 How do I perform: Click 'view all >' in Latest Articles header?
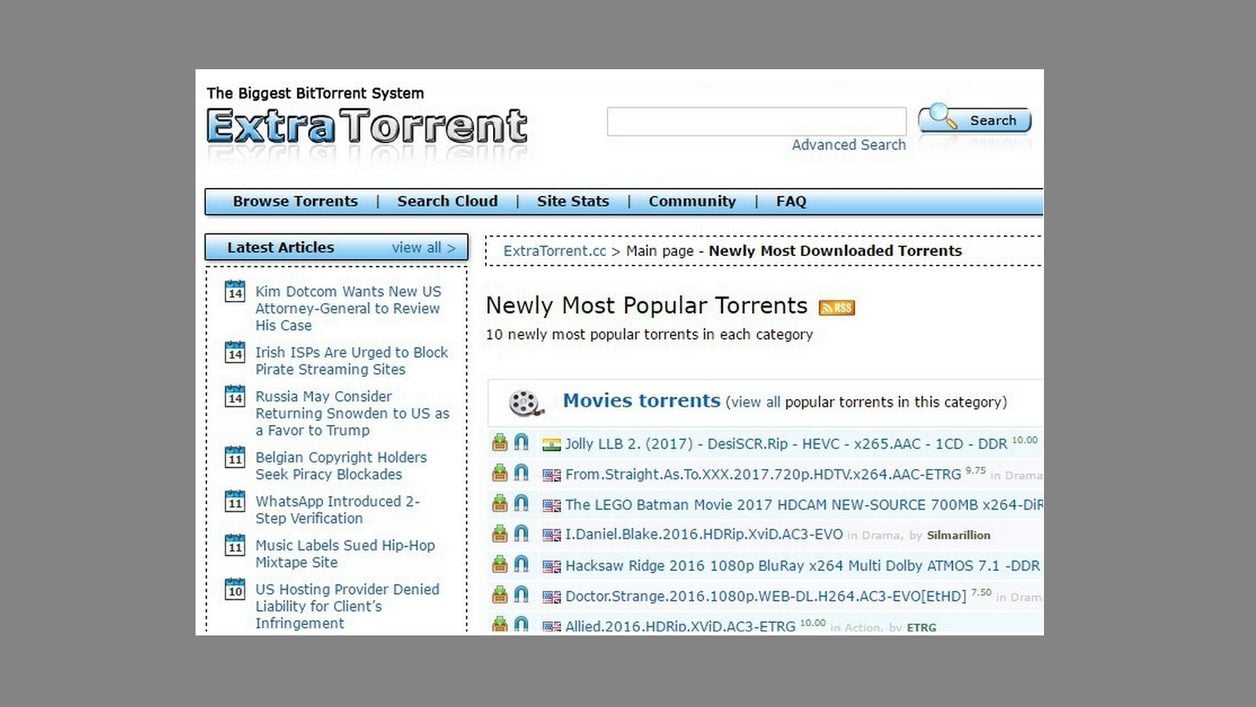tap(423, 247)
